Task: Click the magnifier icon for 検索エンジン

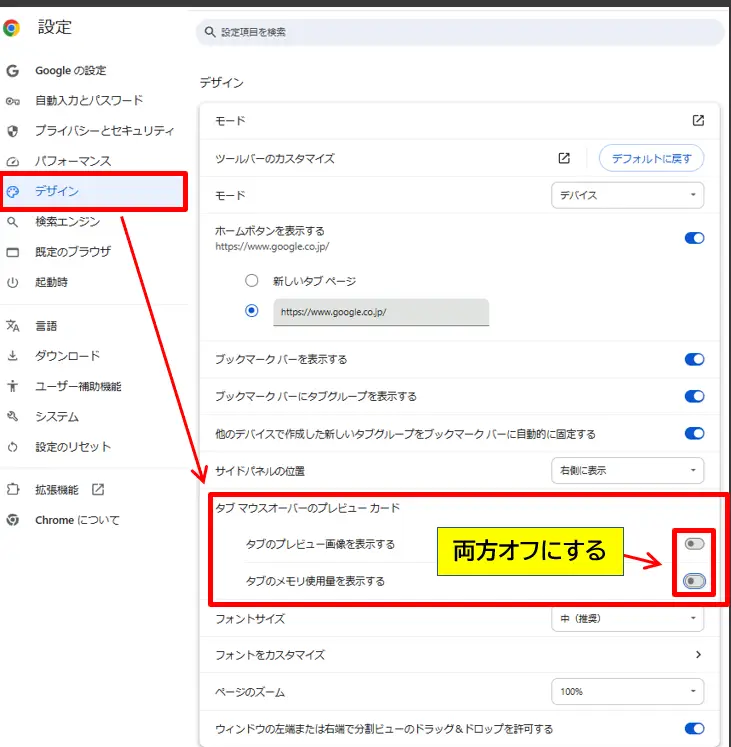Action: pos(13,222)
